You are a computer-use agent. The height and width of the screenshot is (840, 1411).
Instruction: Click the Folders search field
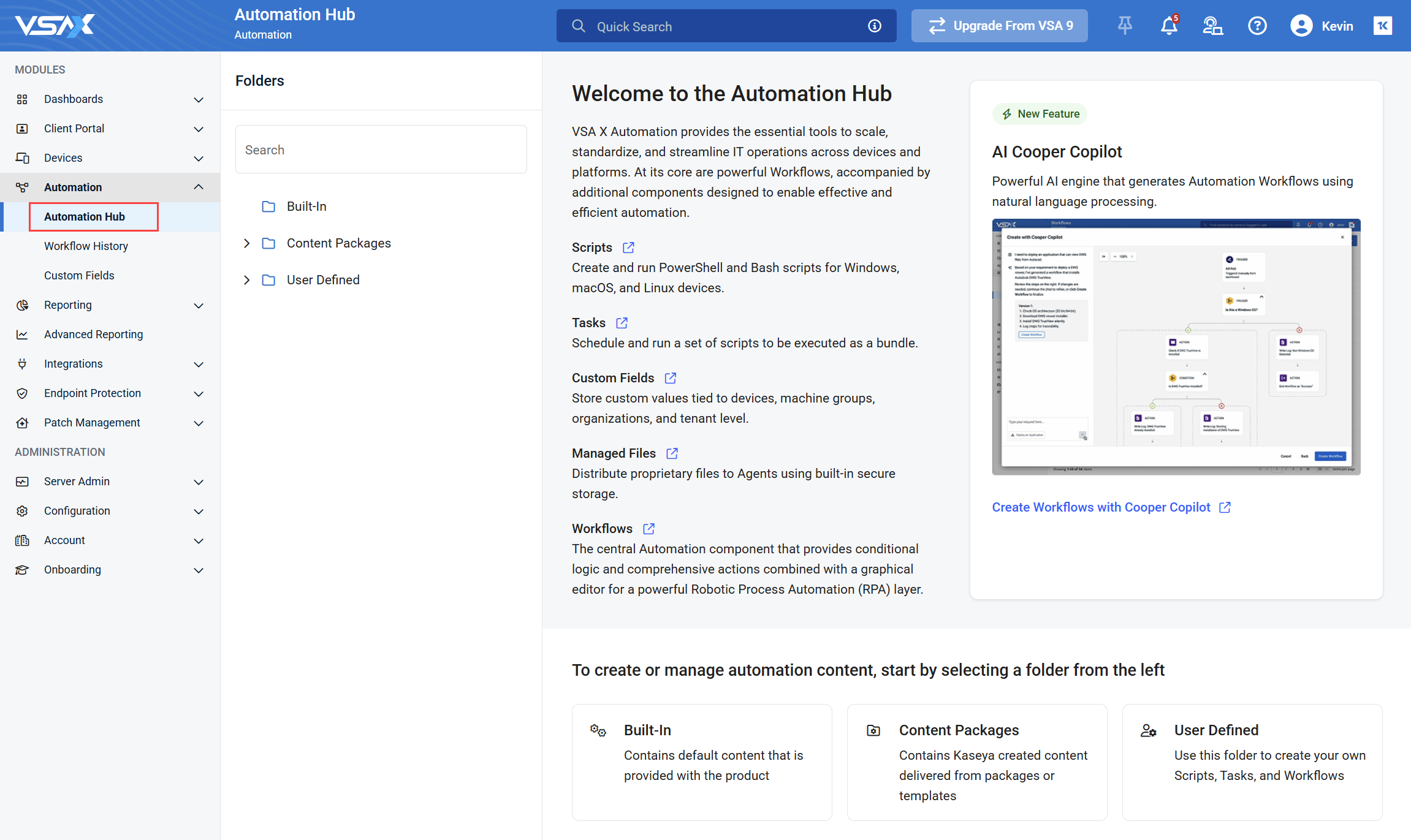pos(381,149)
